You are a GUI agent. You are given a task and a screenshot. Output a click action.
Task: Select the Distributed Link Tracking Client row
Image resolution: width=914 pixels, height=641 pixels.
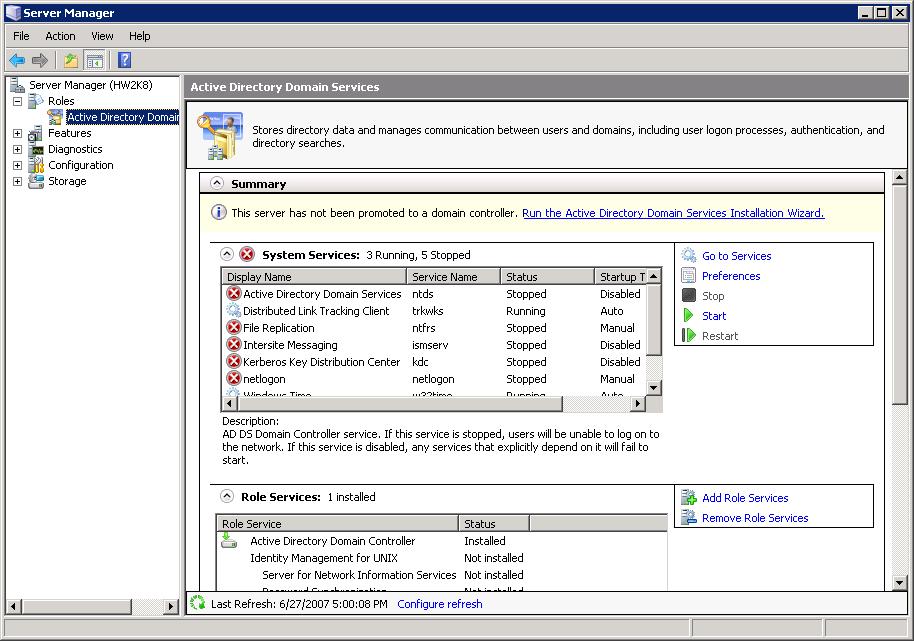tap(435, 311)
